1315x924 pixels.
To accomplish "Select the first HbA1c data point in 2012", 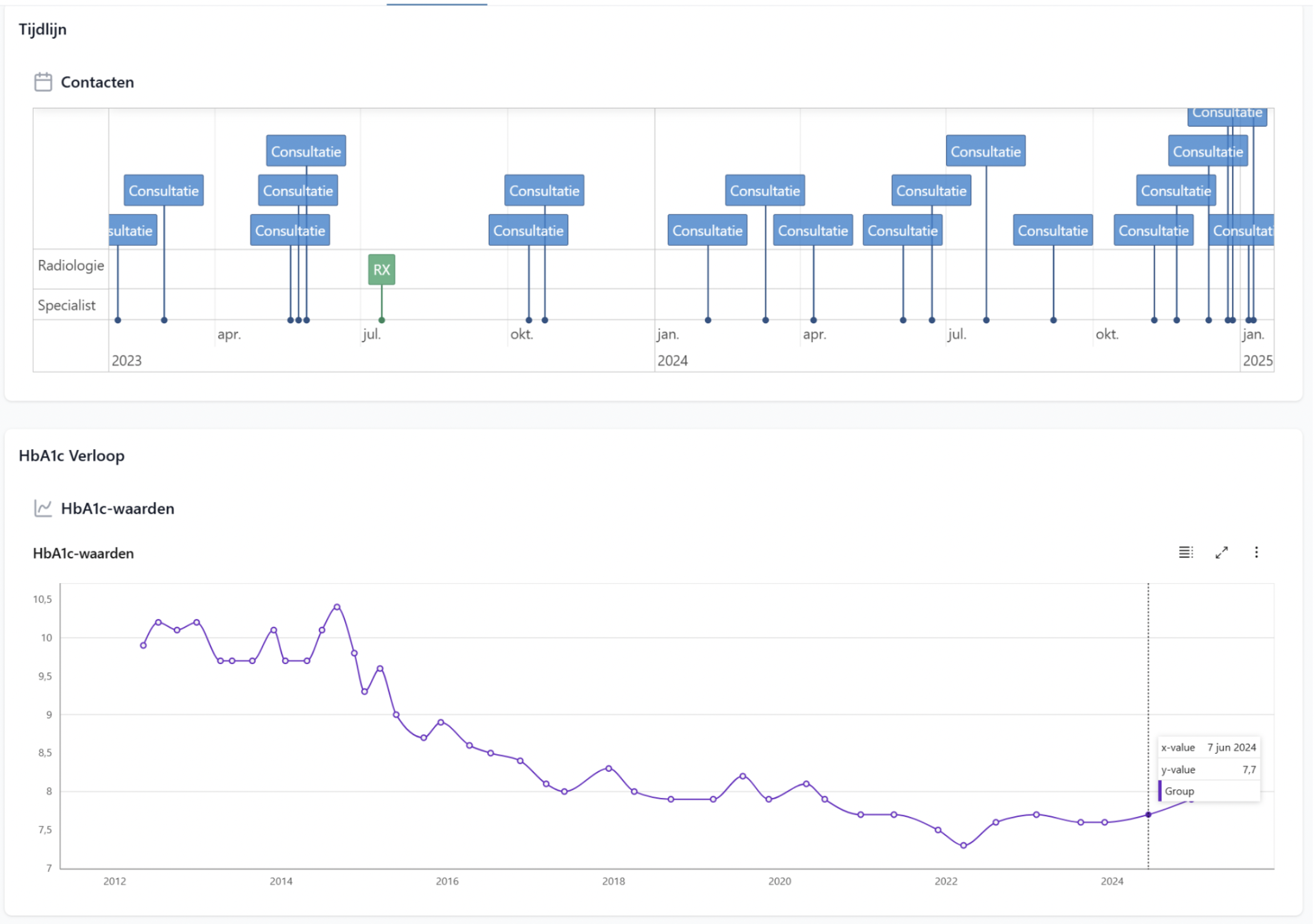I will coord(143,645).
